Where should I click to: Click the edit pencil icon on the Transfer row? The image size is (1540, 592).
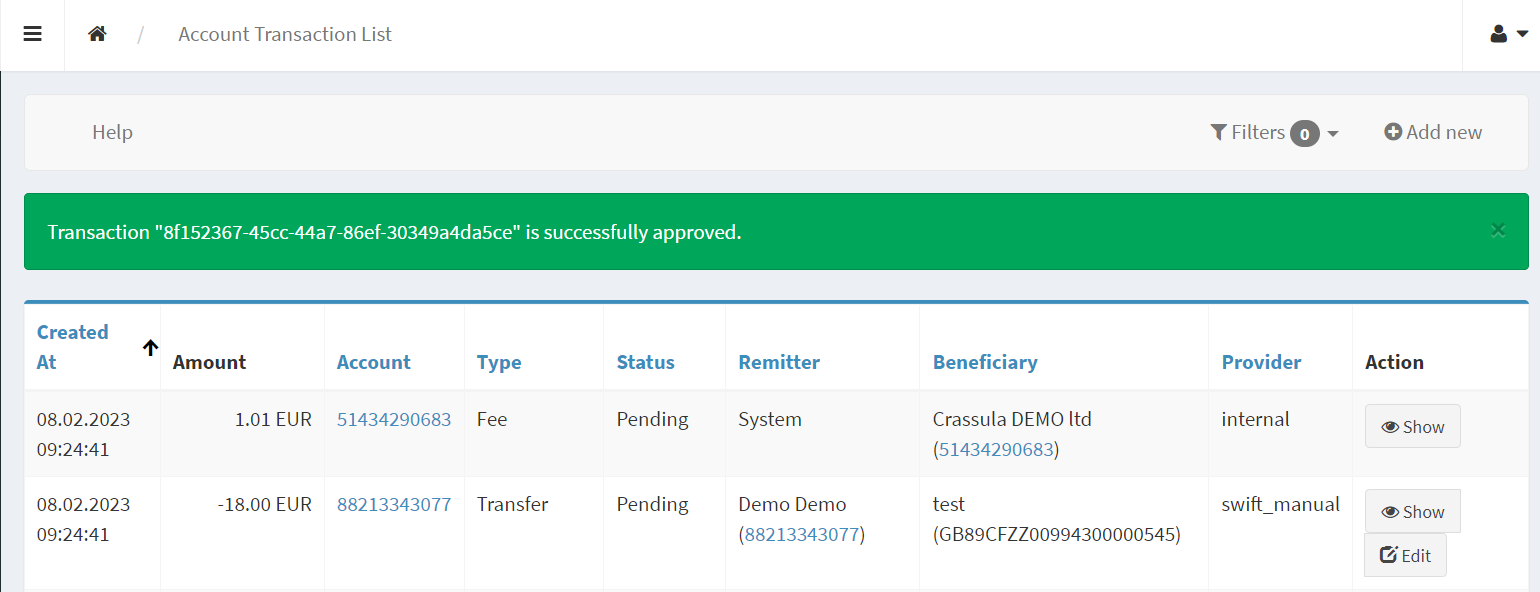[x=1388, y=554]
